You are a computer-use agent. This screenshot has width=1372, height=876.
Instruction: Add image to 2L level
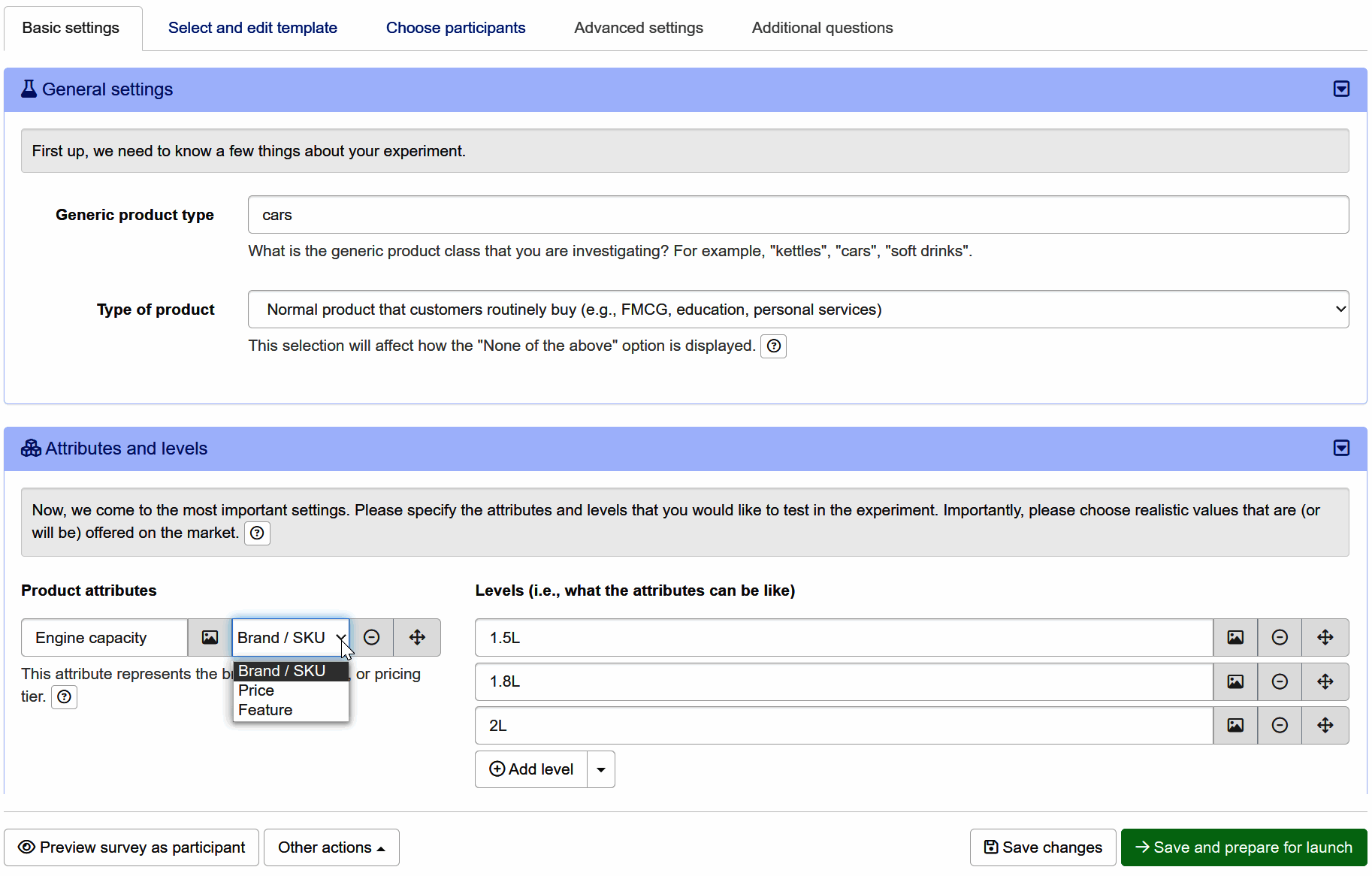(1235, 725)
